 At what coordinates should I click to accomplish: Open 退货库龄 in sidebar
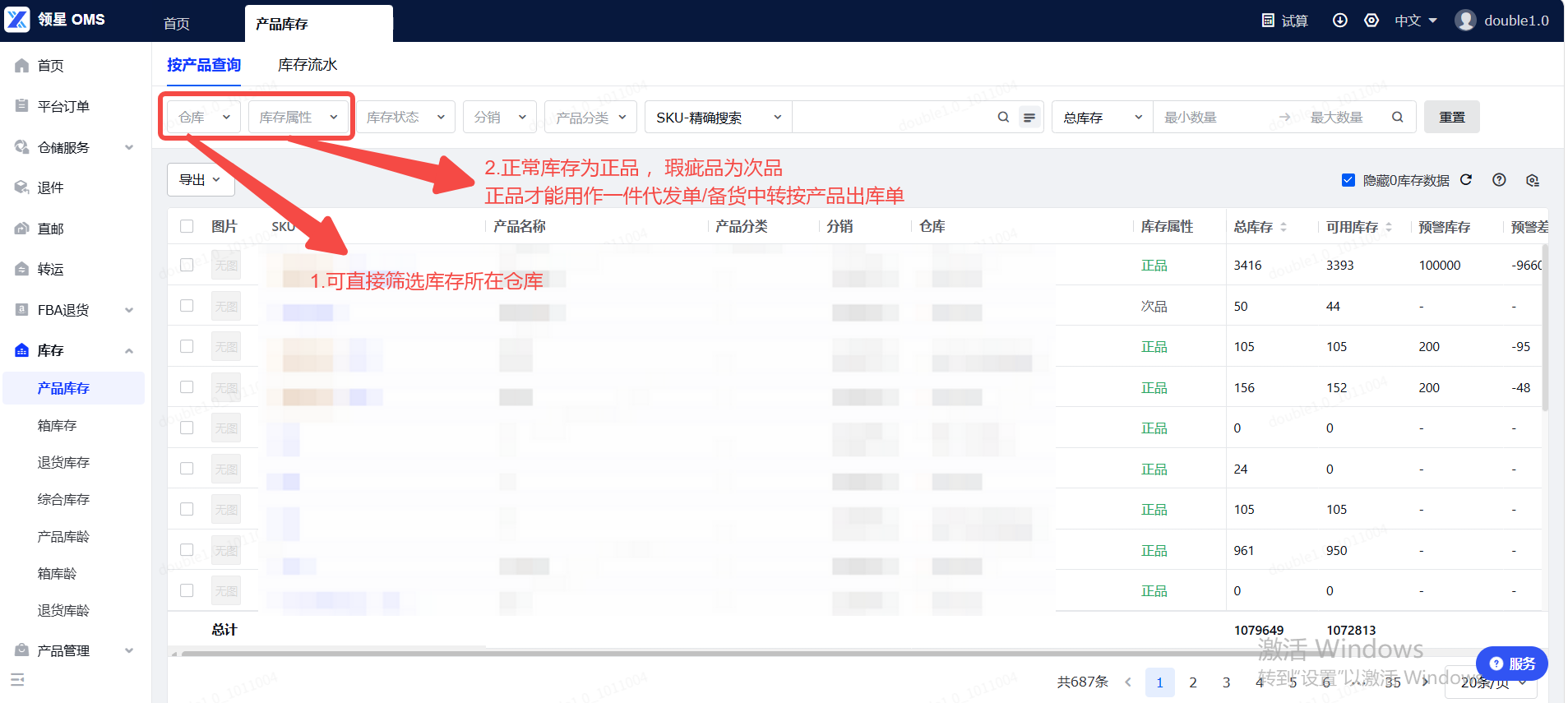click(63, 610)
